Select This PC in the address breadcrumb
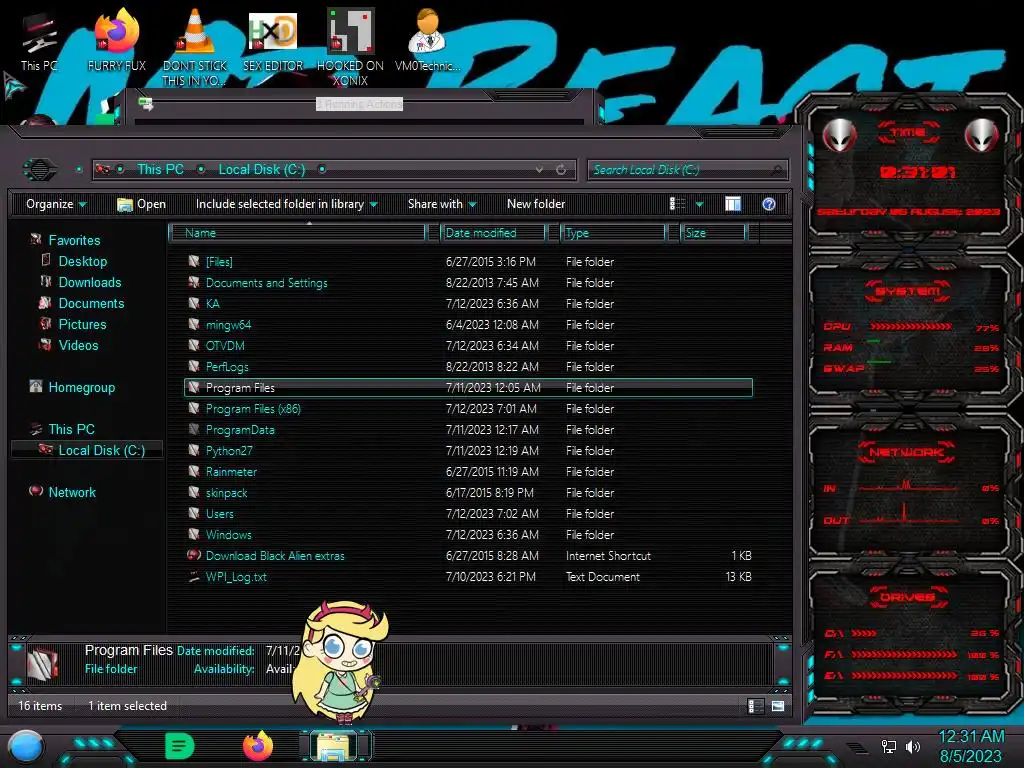This screenshot has height=768, width=1024. pos(160,169)
